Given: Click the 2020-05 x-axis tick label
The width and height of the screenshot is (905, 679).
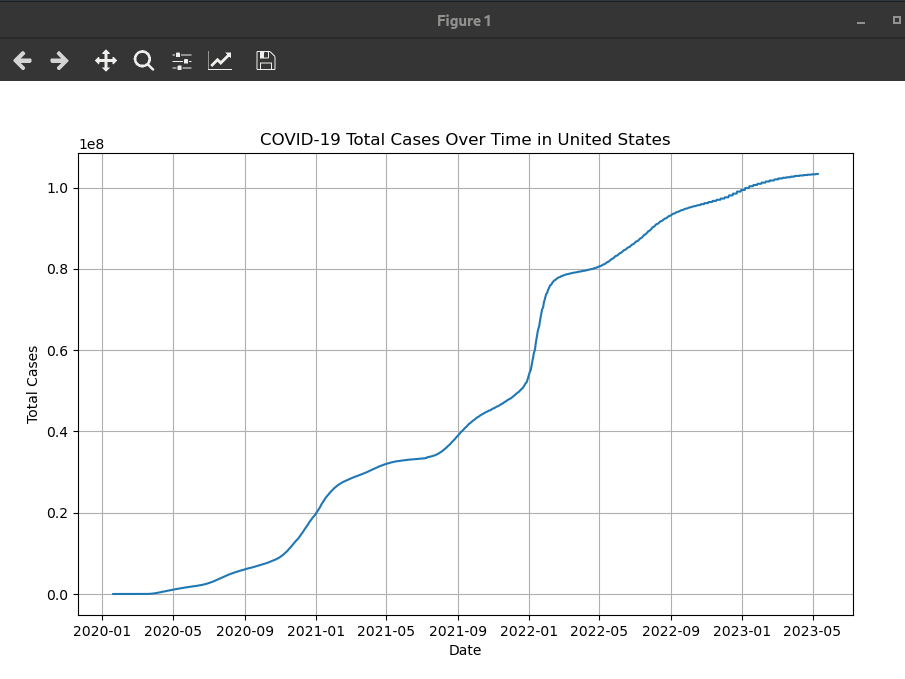Looking at the screenshot, I should pyautogui.click(x=173, y=631).
